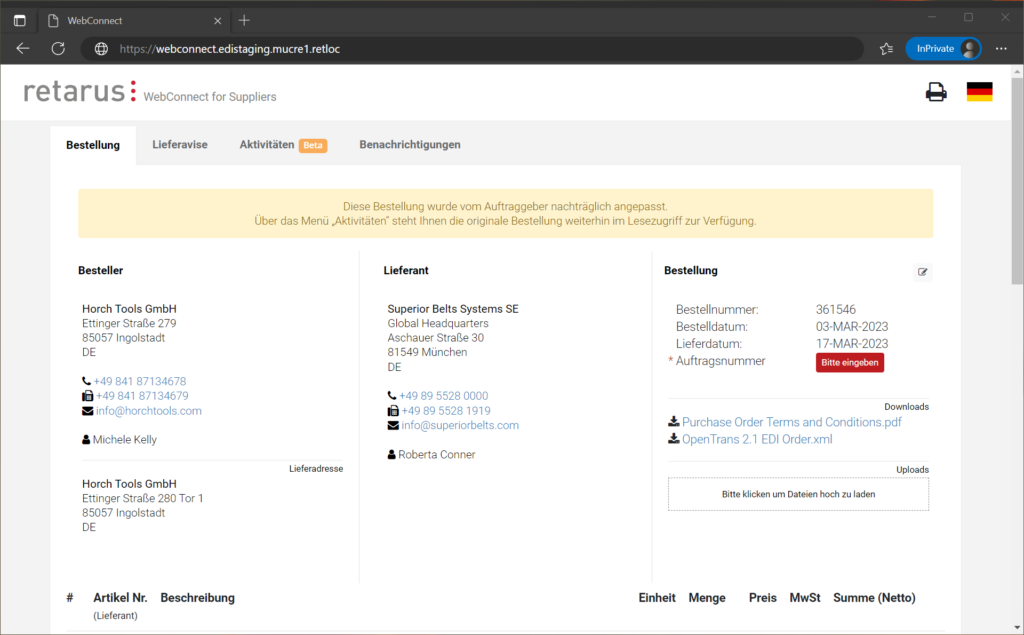Click the person icon beside Michele Kelly

click(86, 440)
